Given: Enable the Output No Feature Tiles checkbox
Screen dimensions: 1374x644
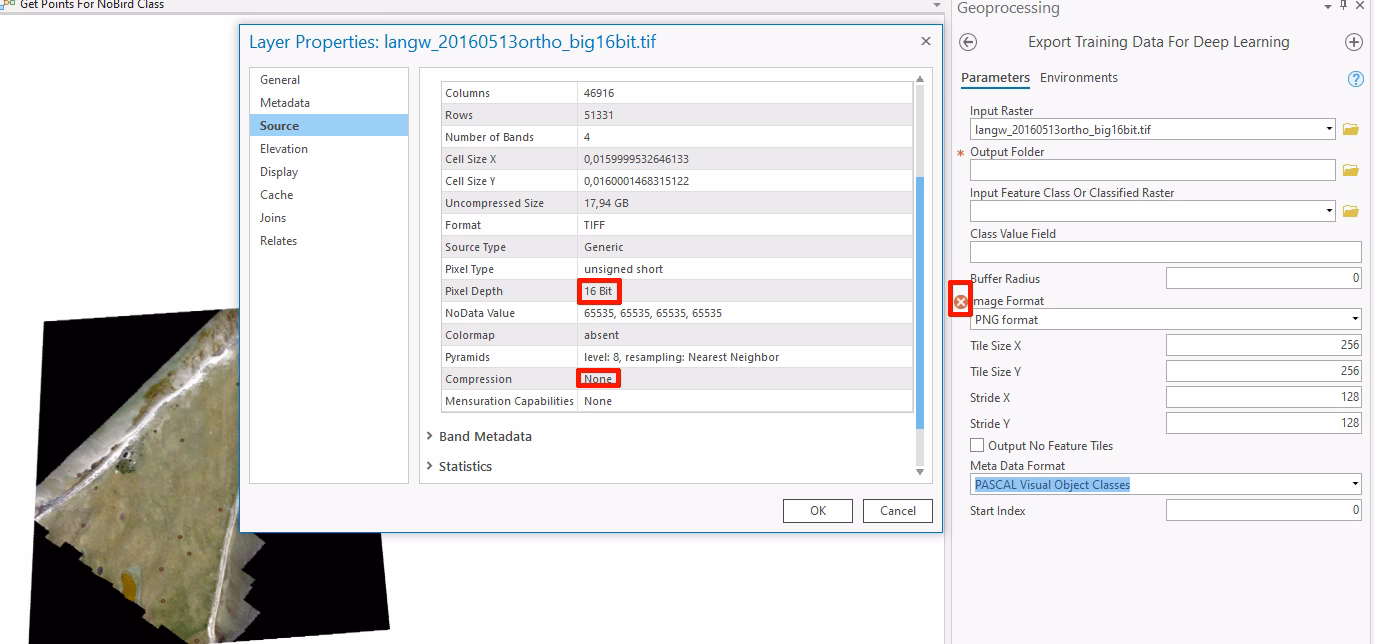Looking at the screenshot, I should [977, 446].
